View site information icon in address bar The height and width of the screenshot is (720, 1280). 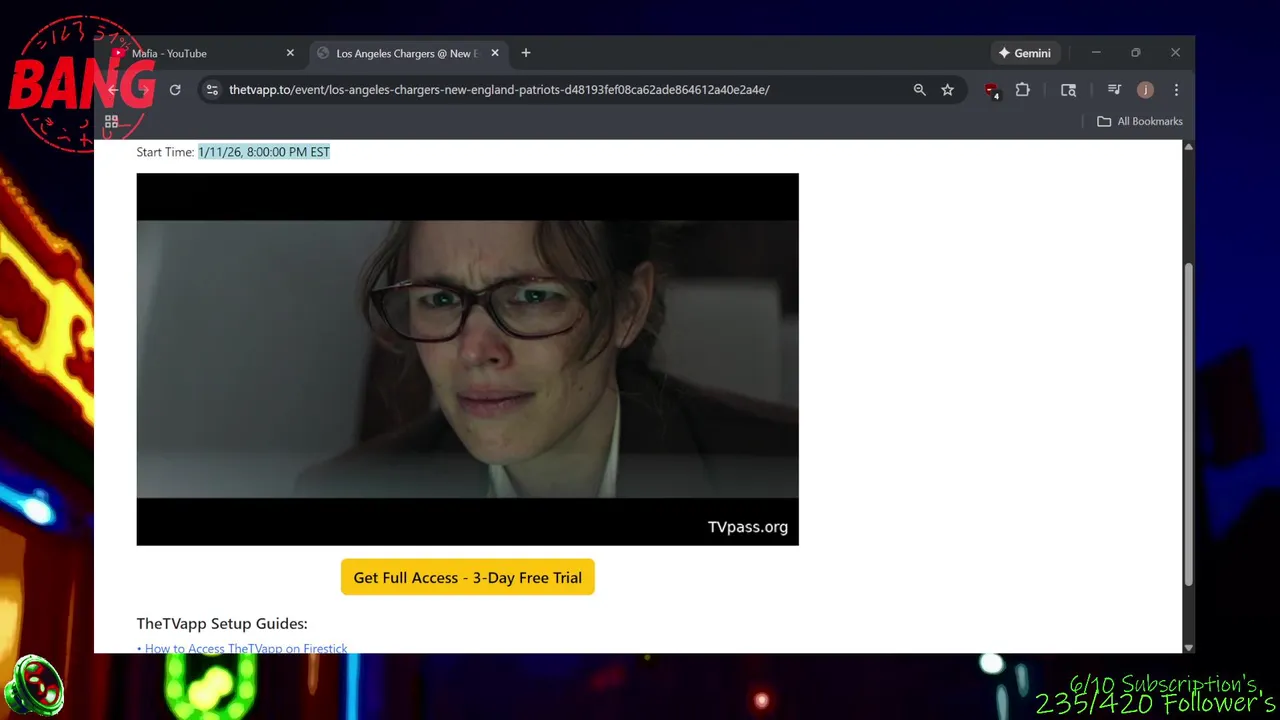(212, 90)
